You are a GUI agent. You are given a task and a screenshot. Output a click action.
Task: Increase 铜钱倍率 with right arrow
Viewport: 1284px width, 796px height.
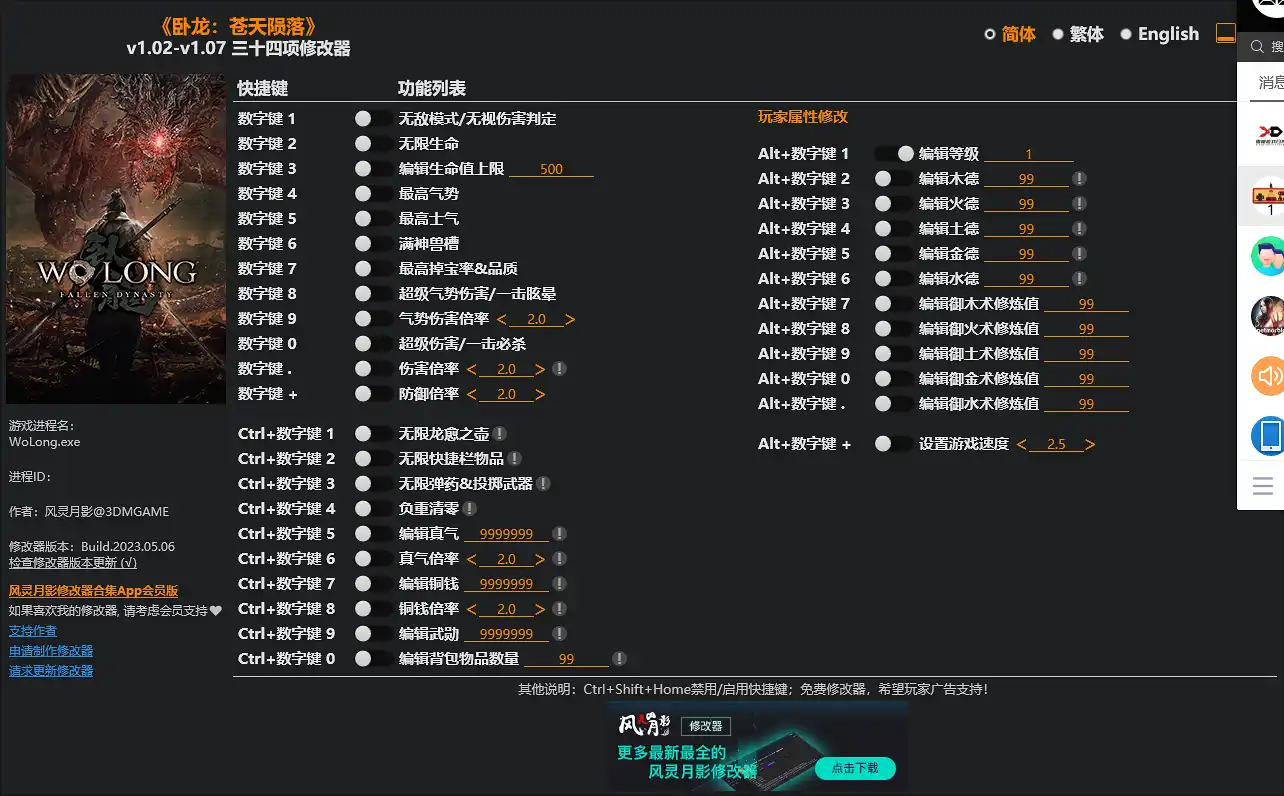click(540, 610)
